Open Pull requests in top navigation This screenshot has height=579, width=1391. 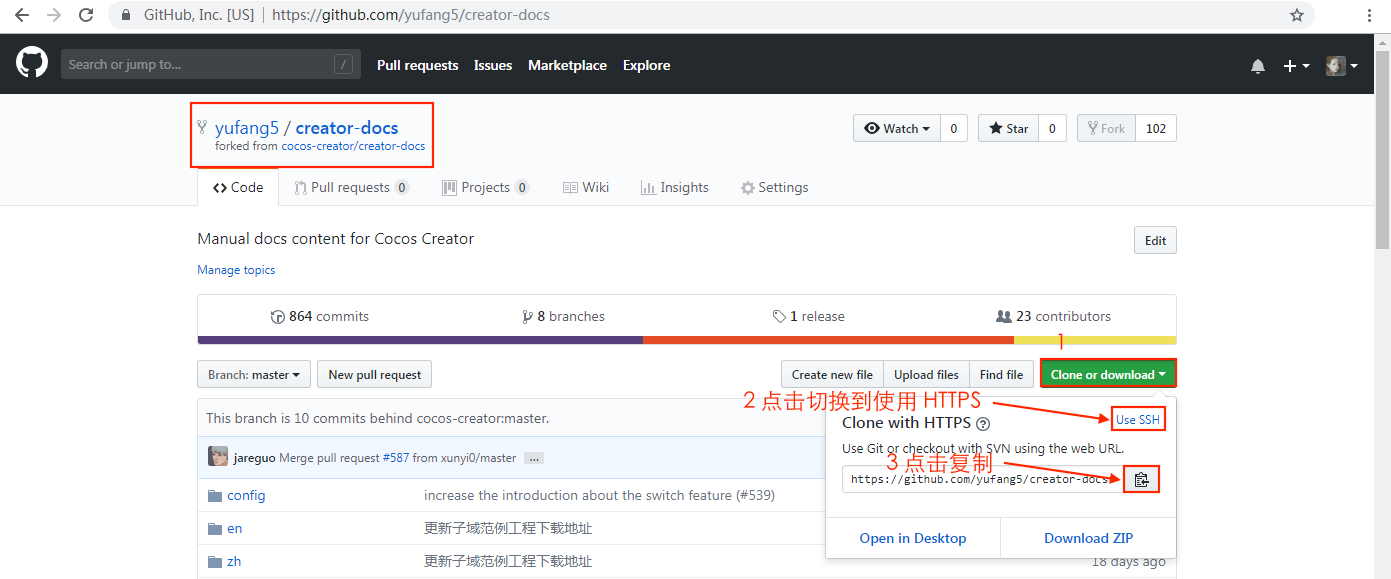pyautogui.click(x=417, y=65)
